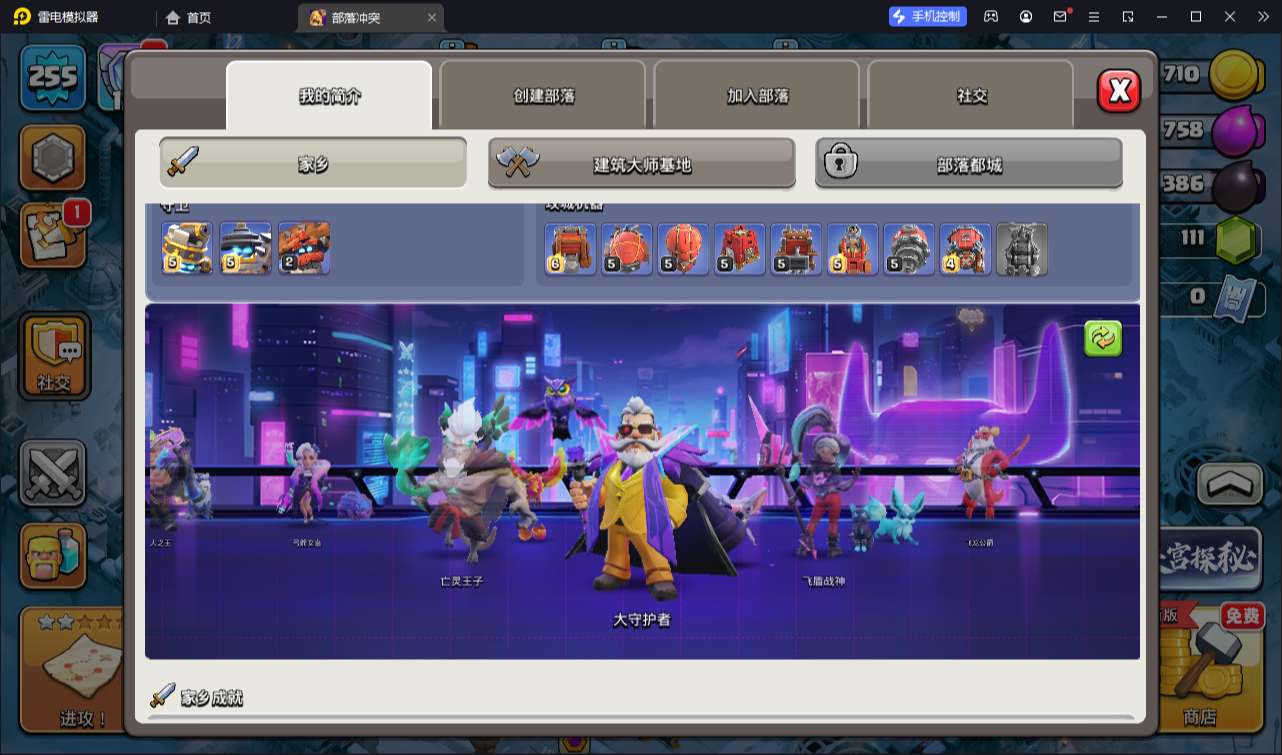Viewport: 1282px width, 755px height.
Task: Select the red balloon siege machine icon
Action: pyautogui.click(x=683, y=249)
